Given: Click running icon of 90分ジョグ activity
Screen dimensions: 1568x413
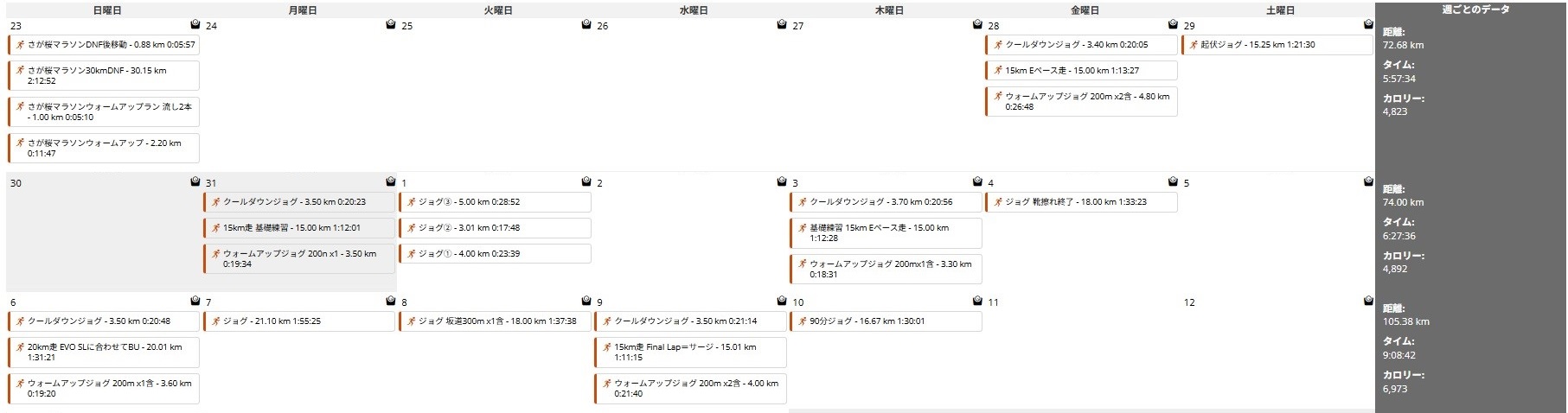Looking at the screenshot, I should (x=802, y=321).
